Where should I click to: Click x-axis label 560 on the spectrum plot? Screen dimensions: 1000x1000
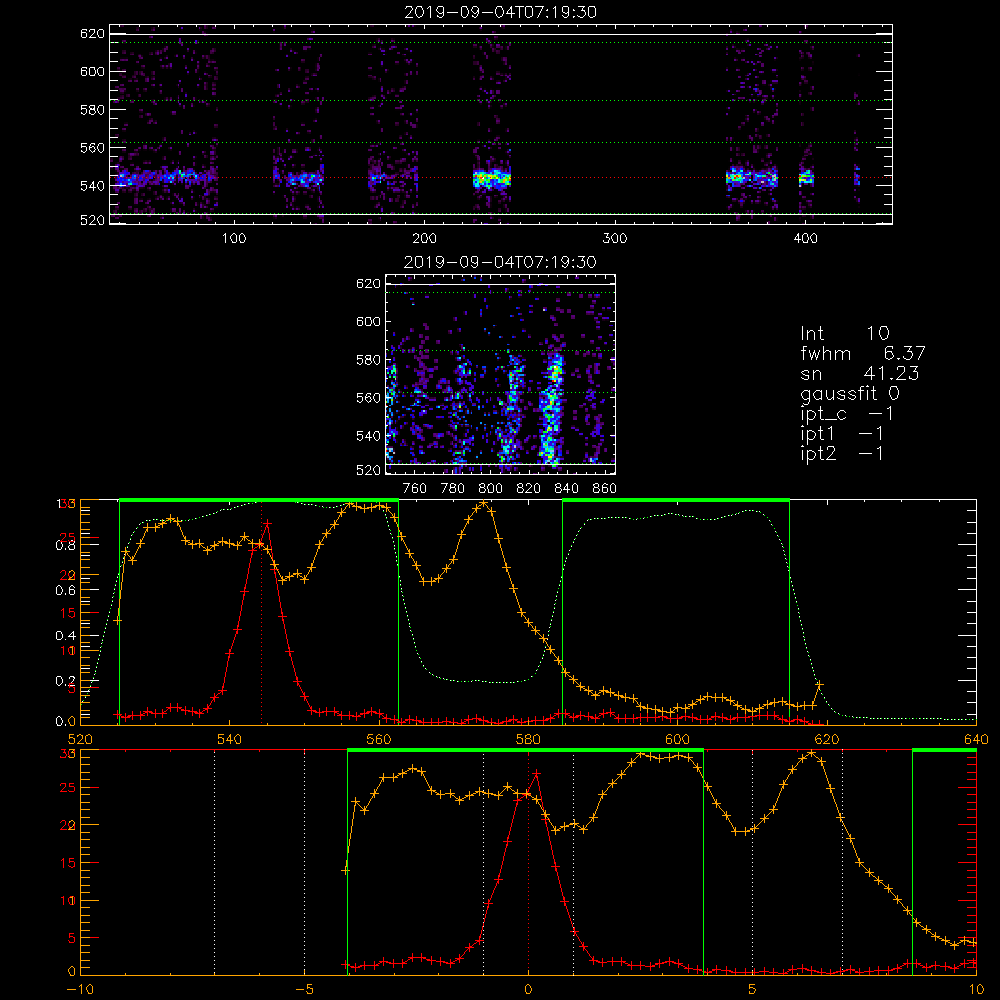[x=379, y=740]
